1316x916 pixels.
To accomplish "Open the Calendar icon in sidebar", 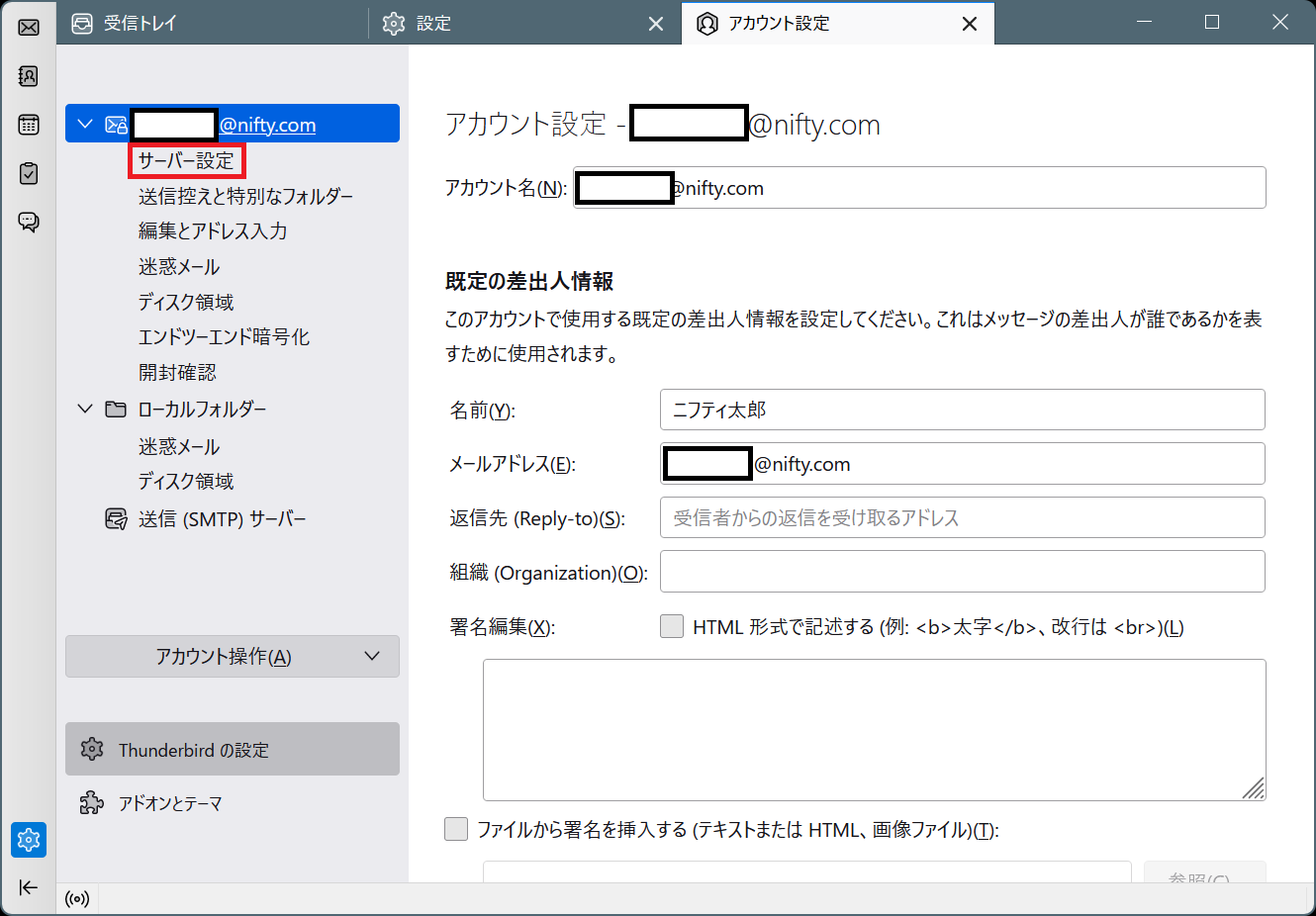I will [x=29, y=125].
